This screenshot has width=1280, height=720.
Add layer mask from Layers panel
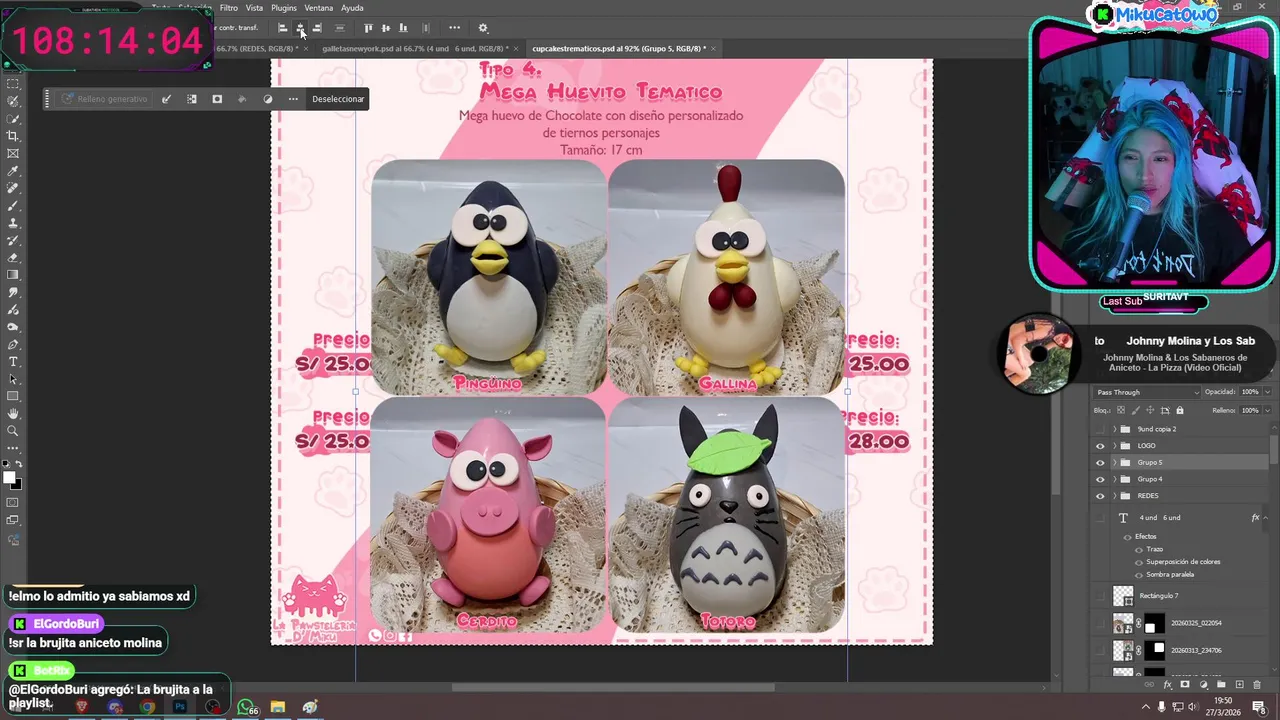coord(1185,685)
